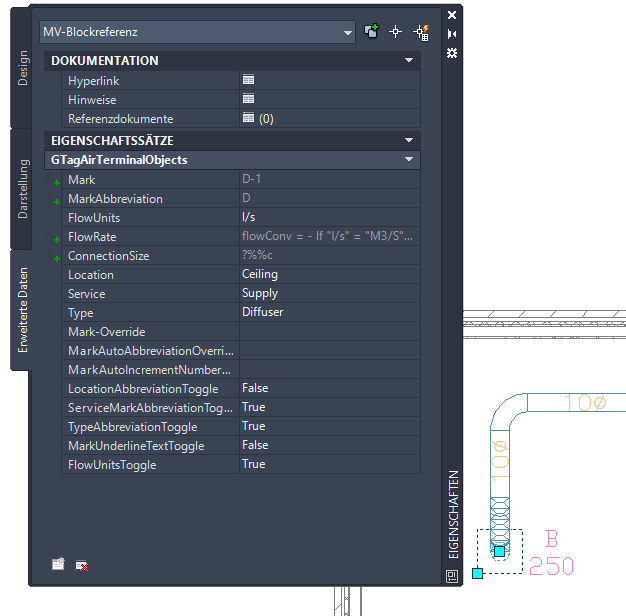Click formula indicator icon beside ConnectionSize
This screenshot has height=616, width=626.
(52, 256)
